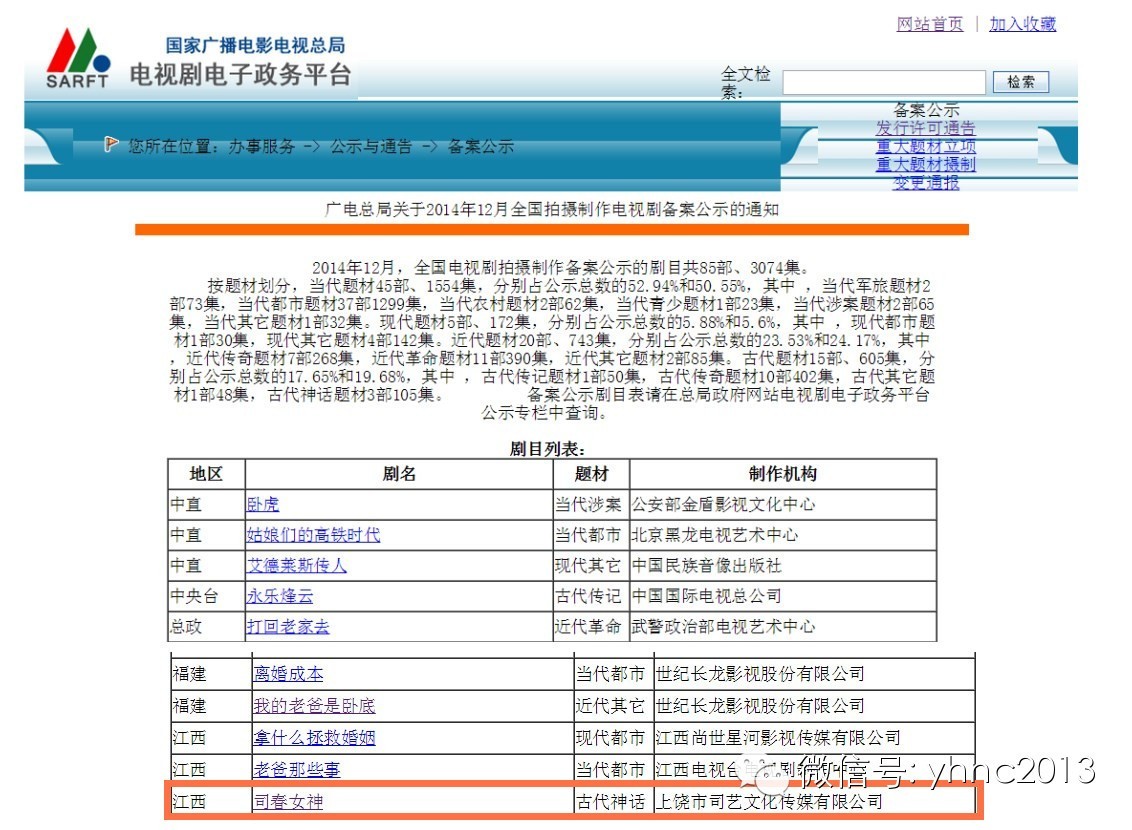Screen dimensions: 1132x830
Task: Open the drama link 姑娘们的高铁时代
Action: (313, 535)
